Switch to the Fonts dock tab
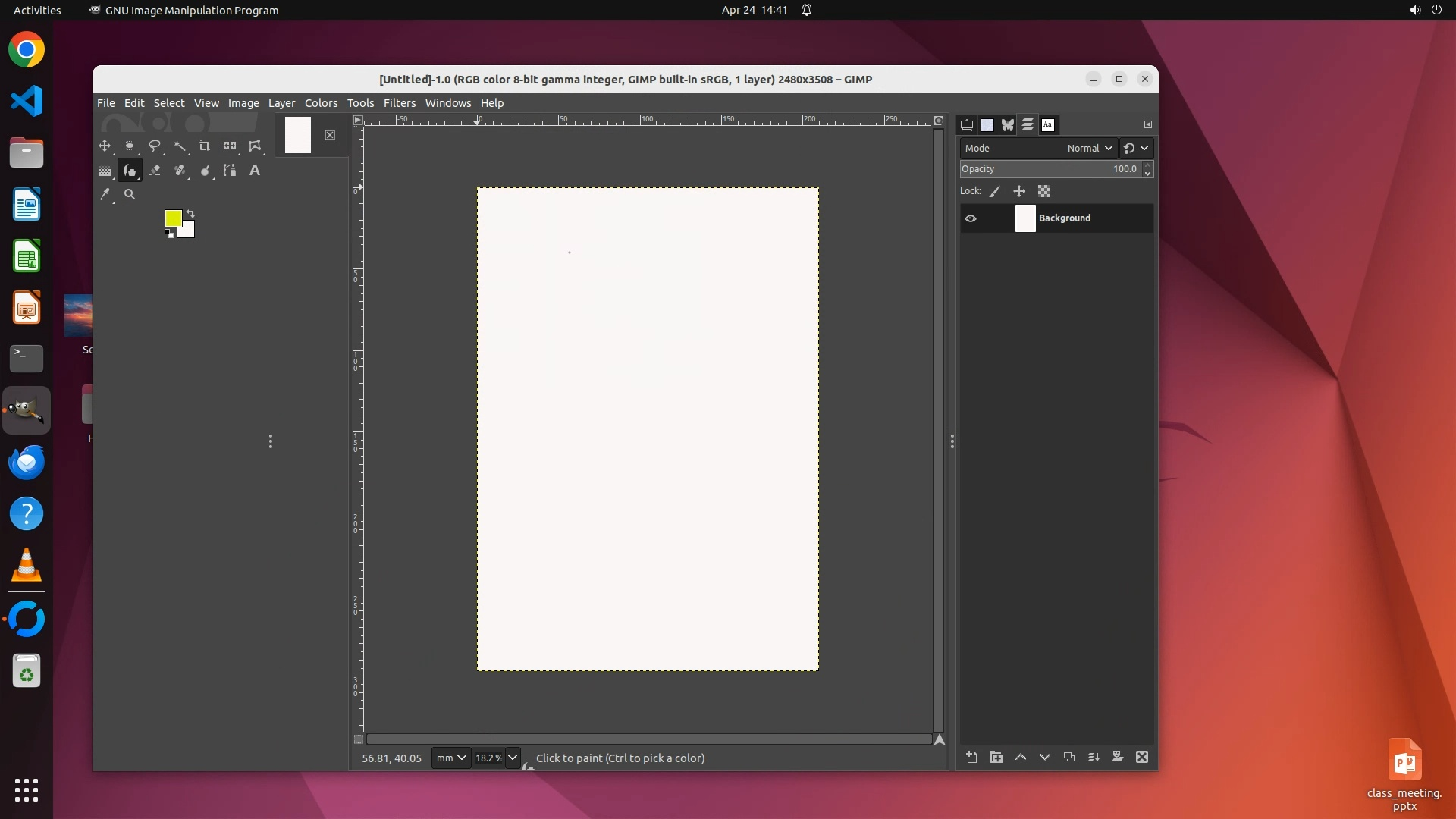1456x819 pixels. [x=1048, y=125]
